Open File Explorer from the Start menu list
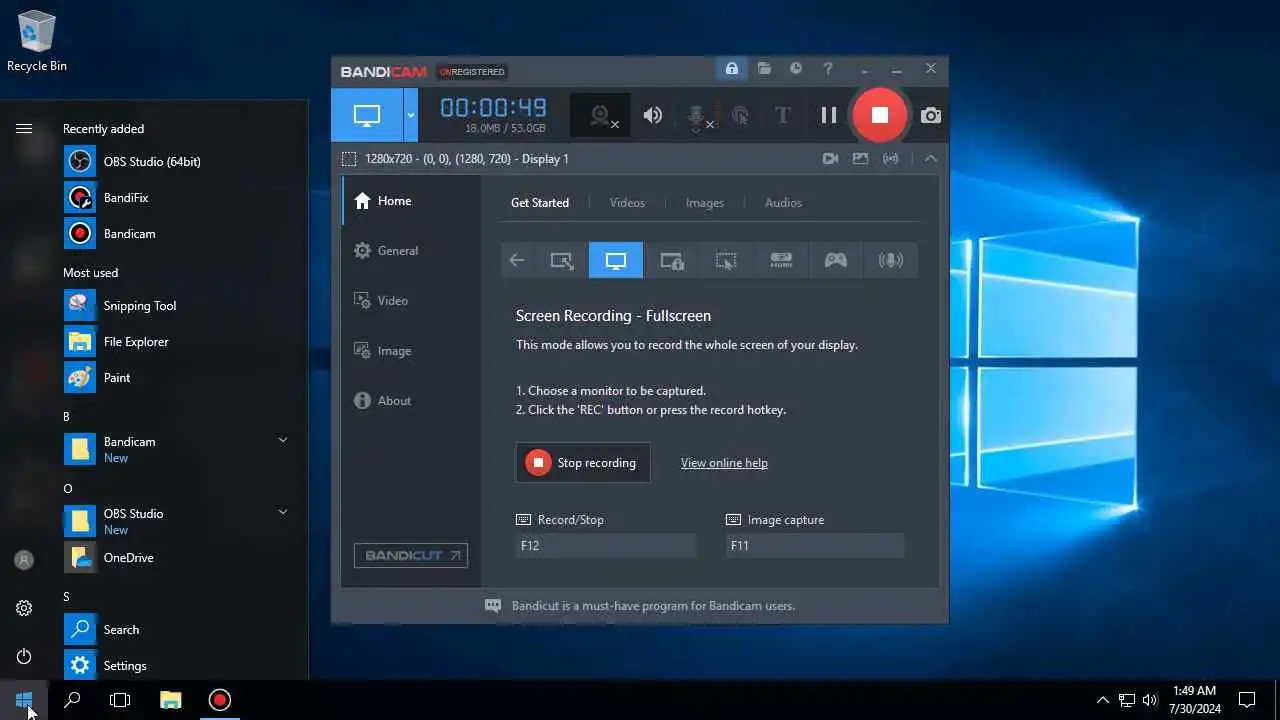Screen dimensions: 1280x720 (x=180, y=341)
